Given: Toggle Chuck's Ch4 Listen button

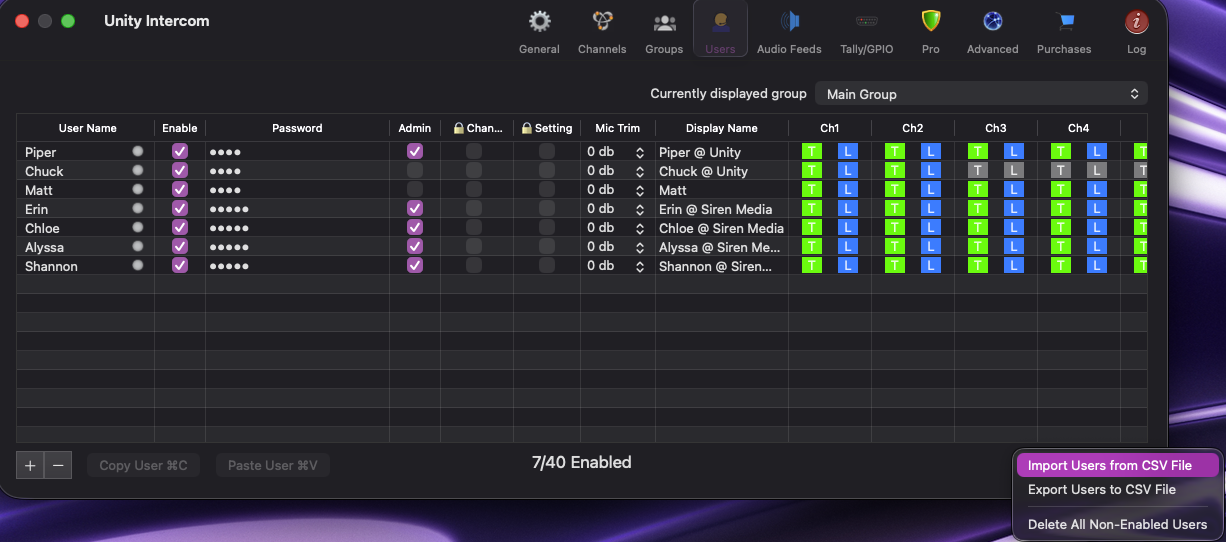Looking at the screenshot, I should point(1096,170).
